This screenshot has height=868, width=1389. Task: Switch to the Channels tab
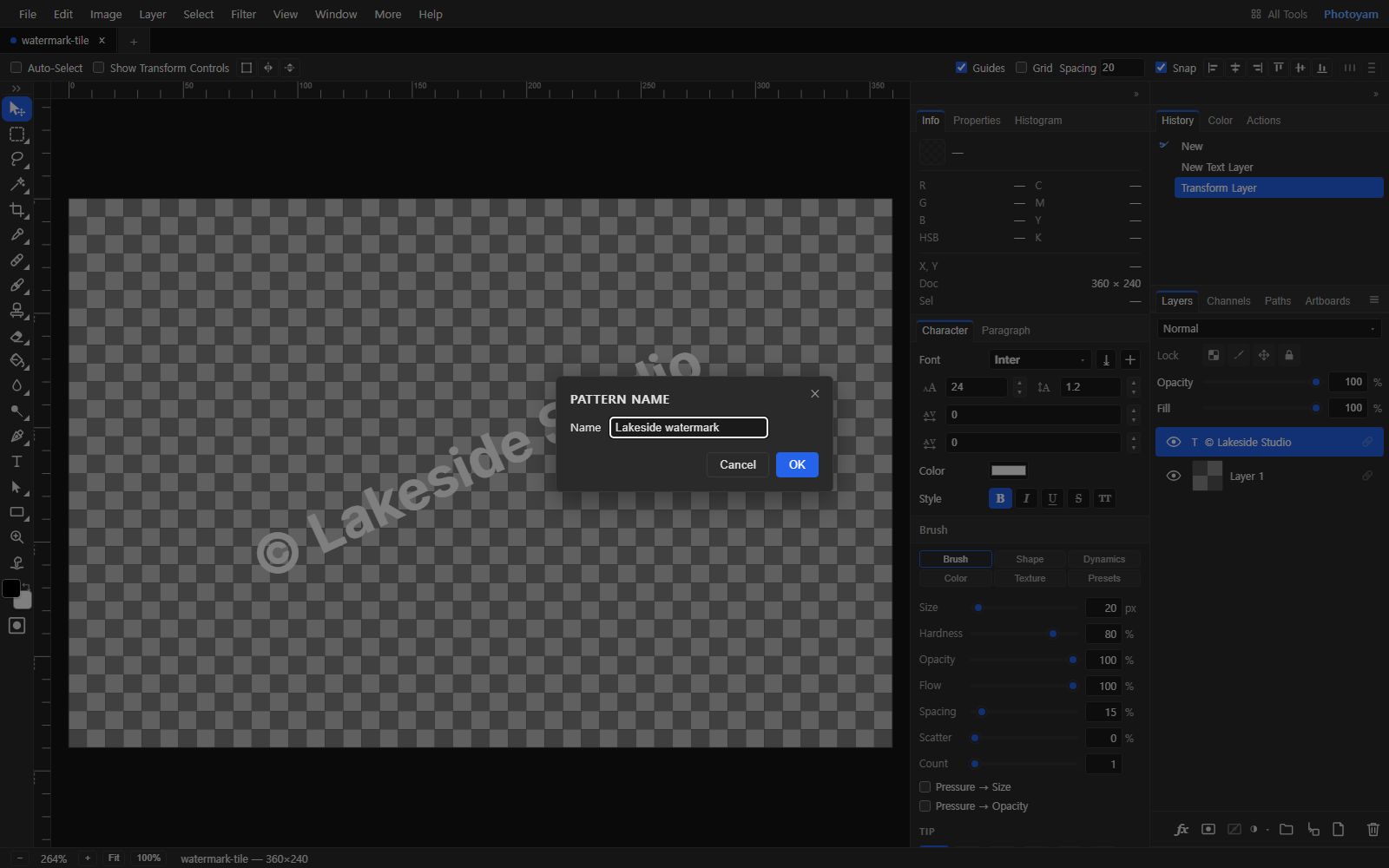(1228, 301)
